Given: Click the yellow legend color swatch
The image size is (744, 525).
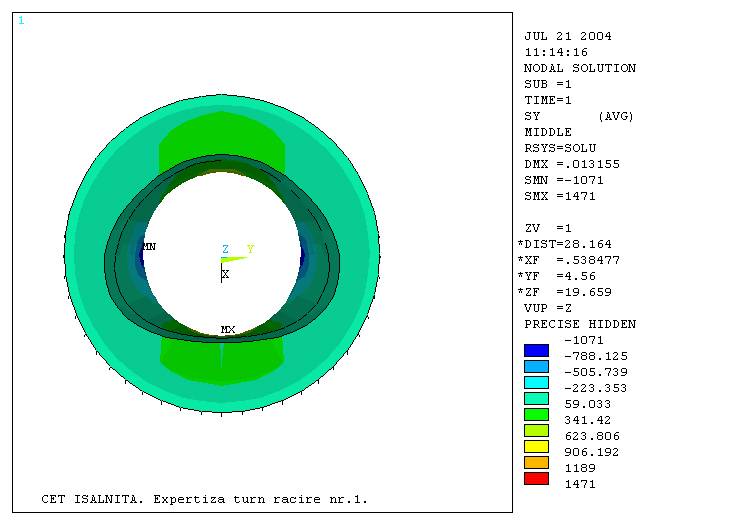Looking at the screenshot, I should (x=536, y=446).
